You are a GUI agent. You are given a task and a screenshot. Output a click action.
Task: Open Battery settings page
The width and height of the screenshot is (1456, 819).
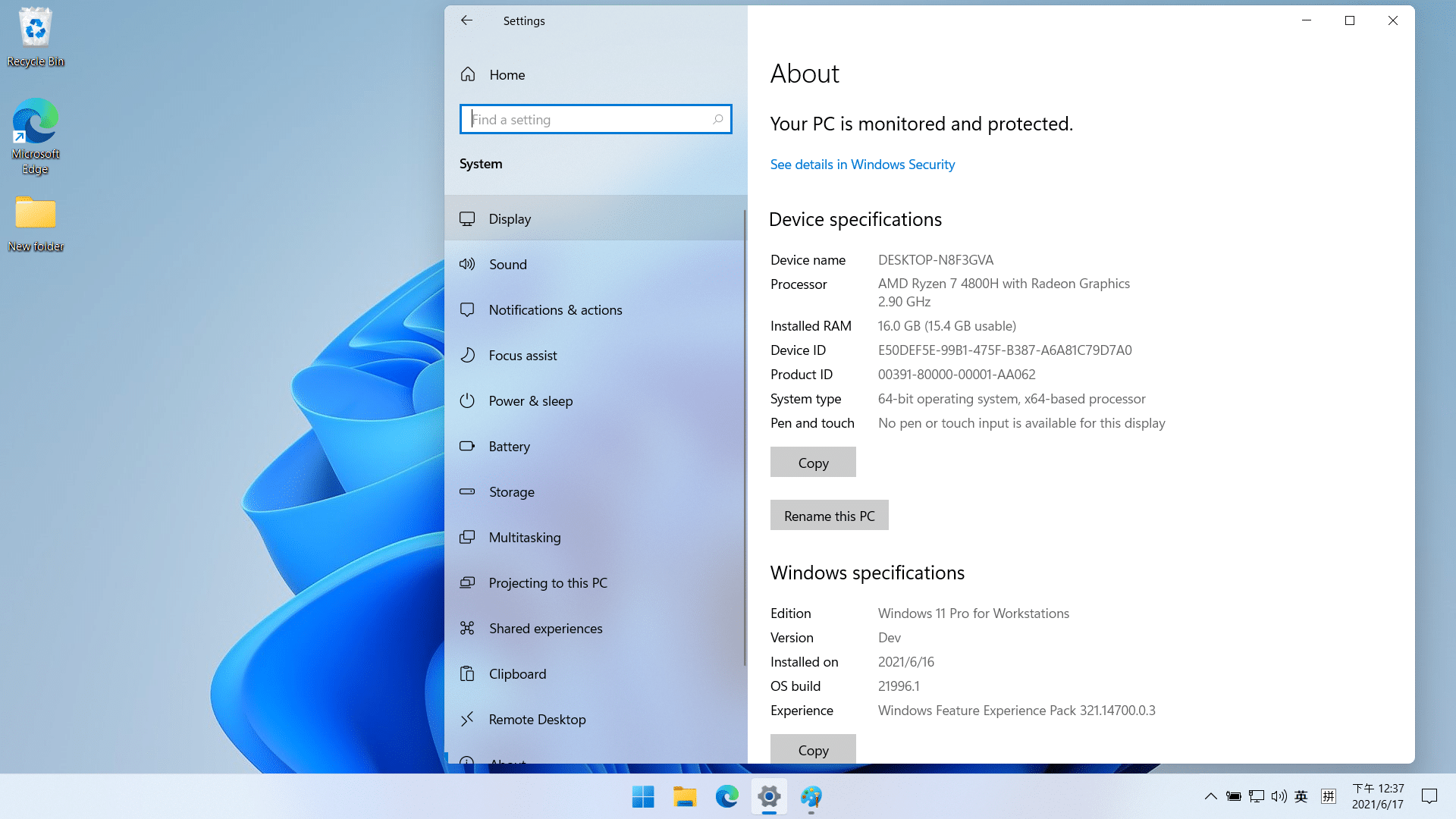coord(595,446)
